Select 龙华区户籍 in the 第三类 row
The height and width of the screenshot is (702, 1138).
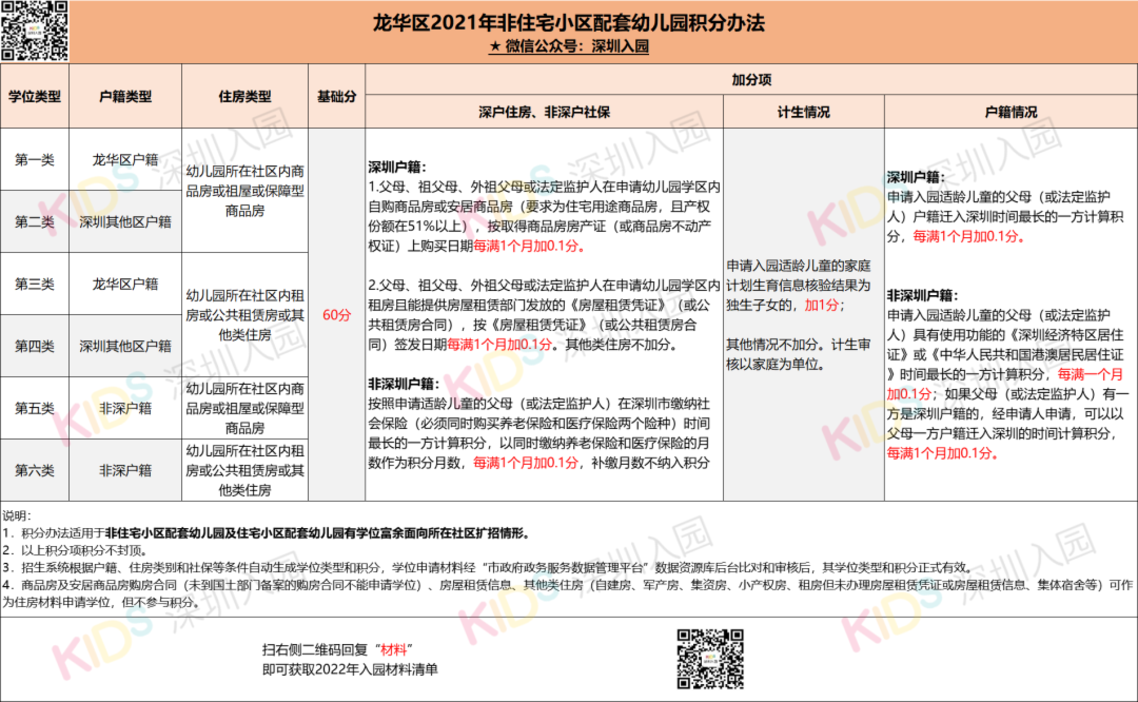click(126, 284)
